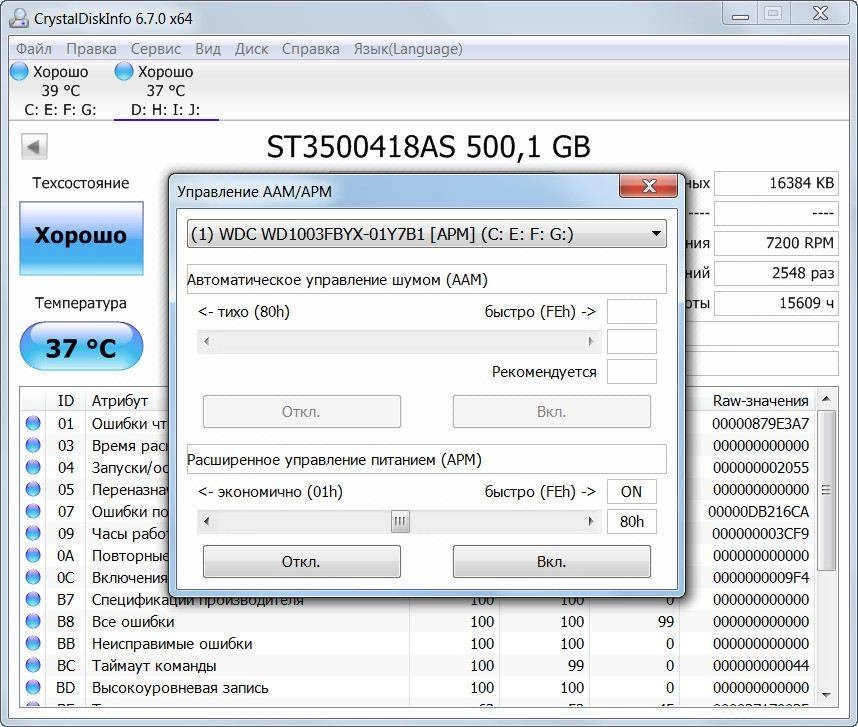858x727 pixels.
Task: Click the power-on hours field 15609 ч
Action: [776, 303]
